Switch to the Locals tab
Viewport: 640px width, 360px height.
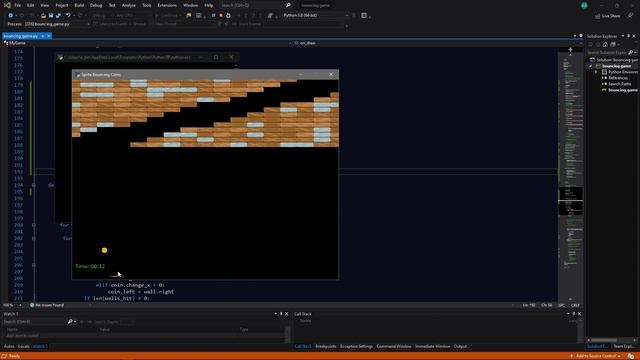click(x=24, y=347)
